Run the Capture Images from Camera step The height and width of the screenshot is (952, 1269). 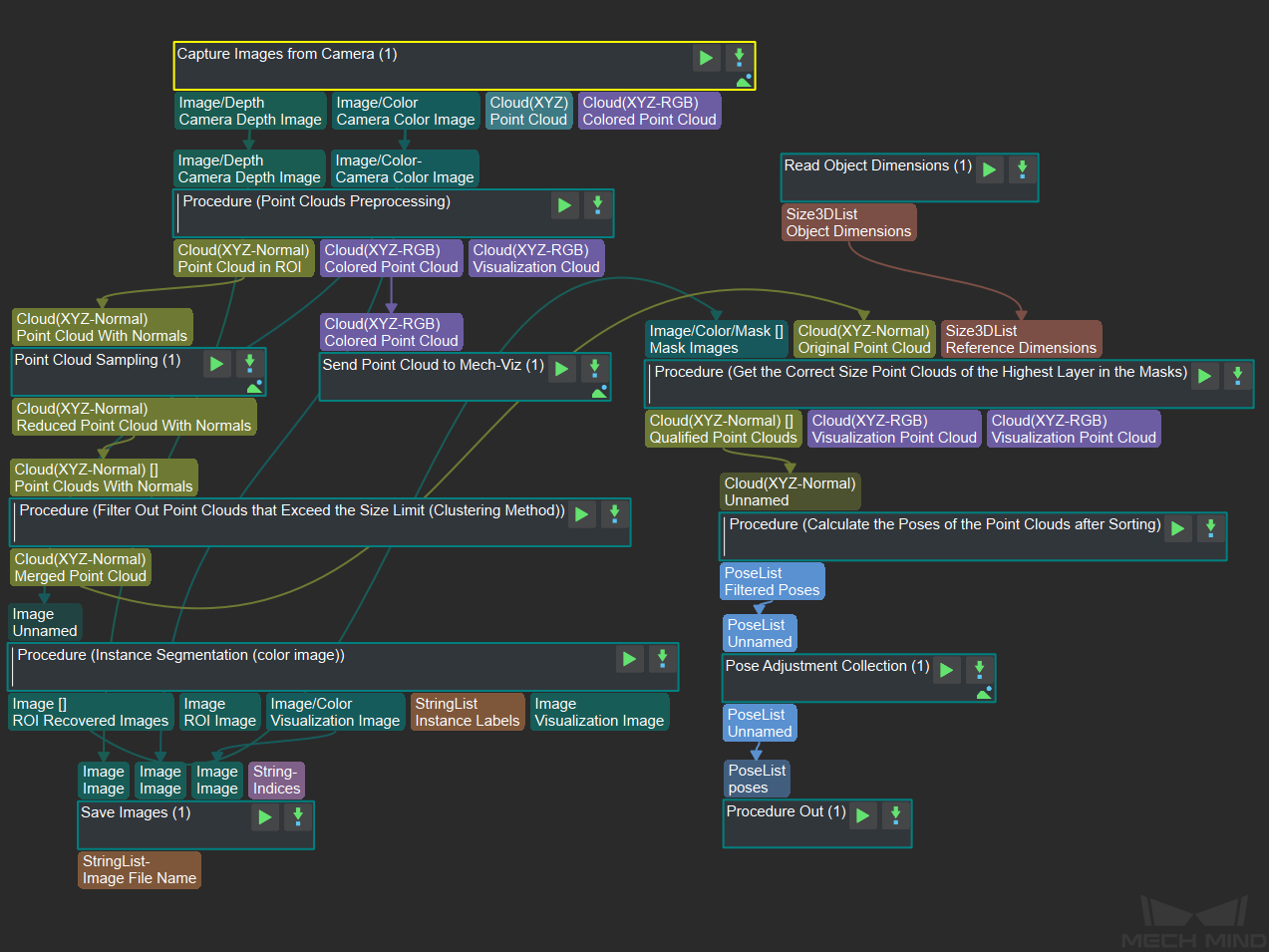[706, 58]
